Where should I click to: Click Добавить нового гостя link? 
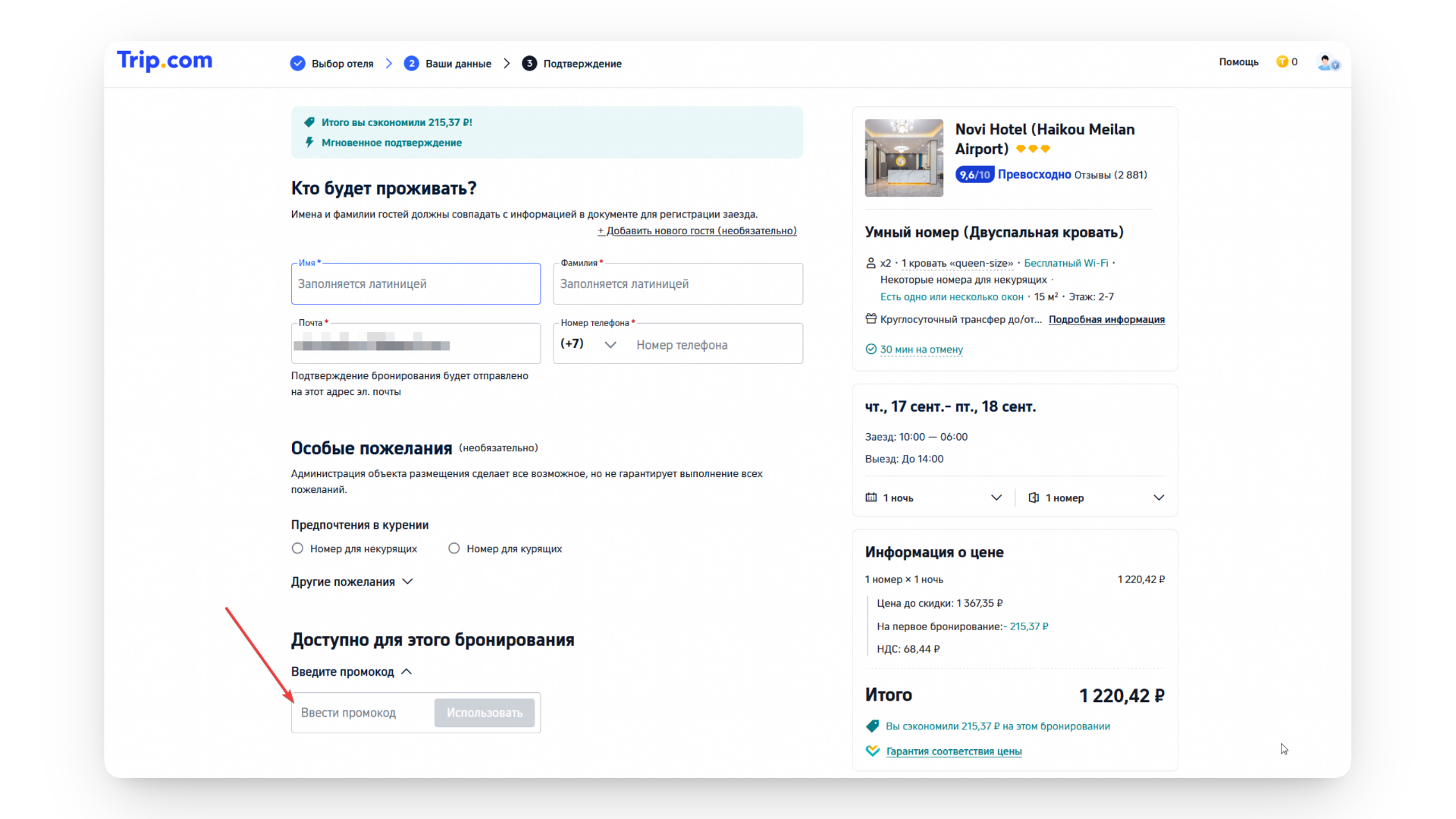[x=697, y=231]
